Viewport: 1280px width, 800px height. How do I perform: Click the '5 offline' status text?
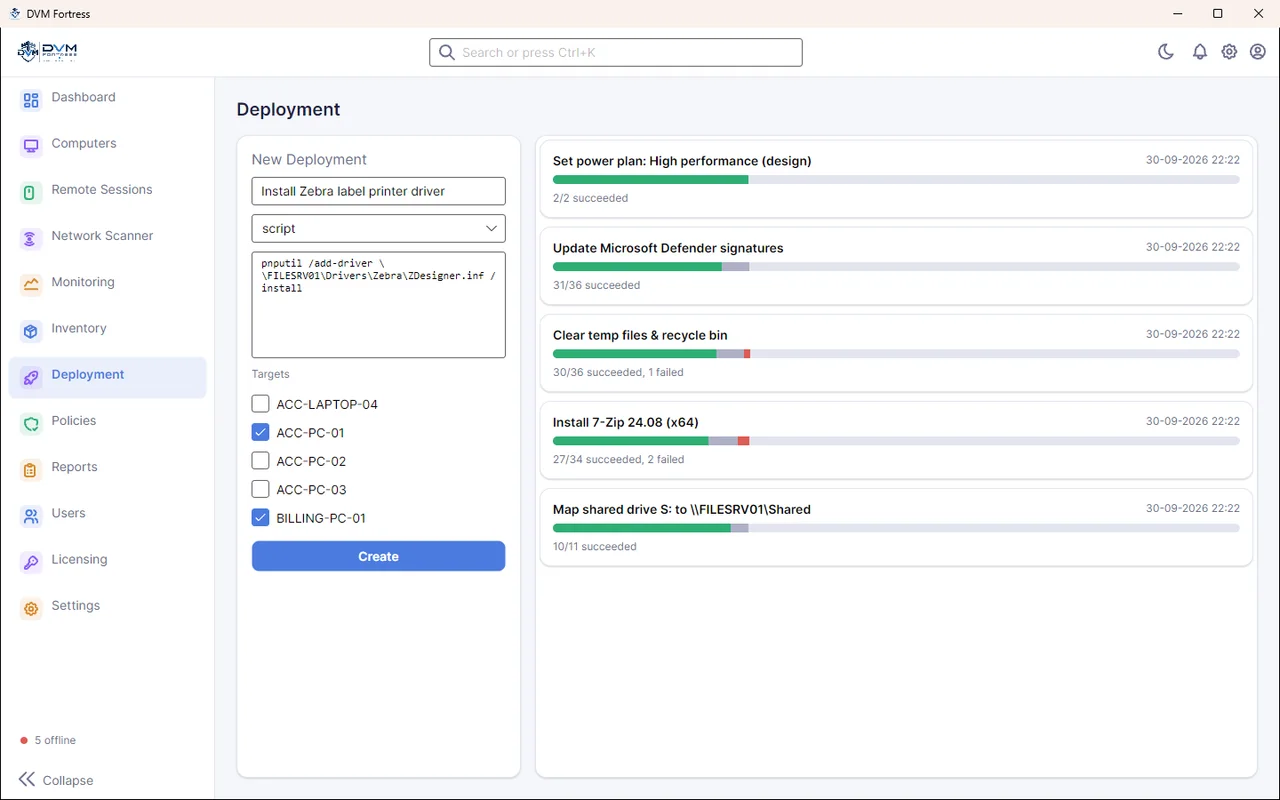[55, 740]
